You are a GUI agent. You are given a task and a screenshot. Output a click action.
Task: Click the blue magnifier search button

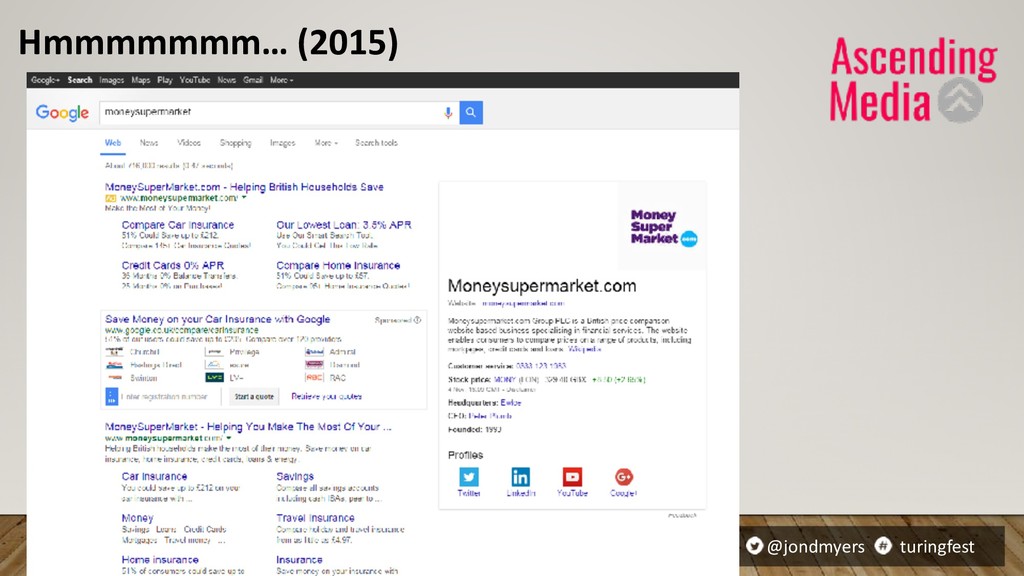tap(471, 112)
